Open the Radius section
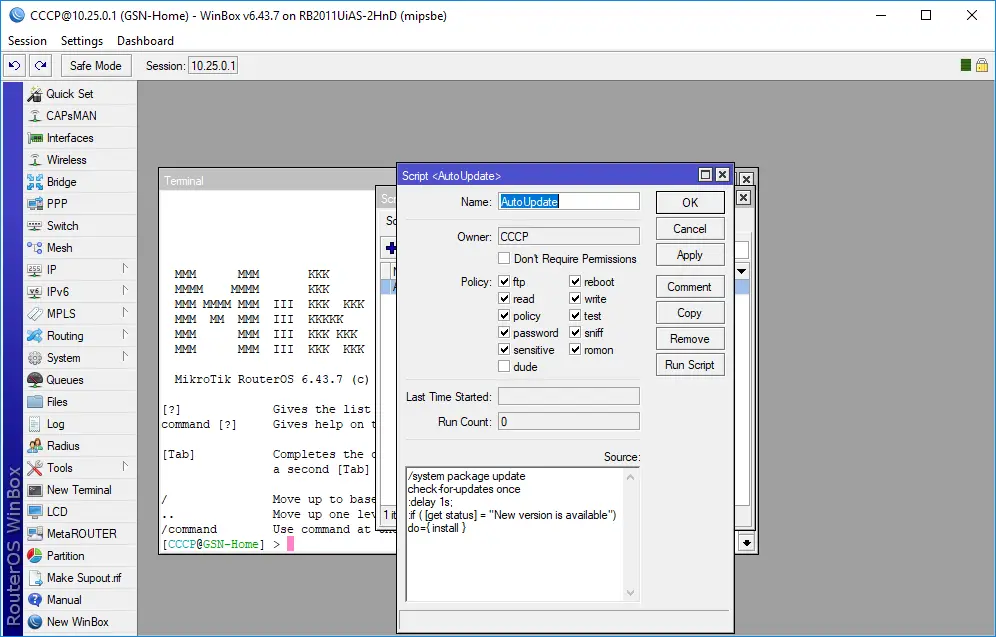 click(x=80, y=446)
